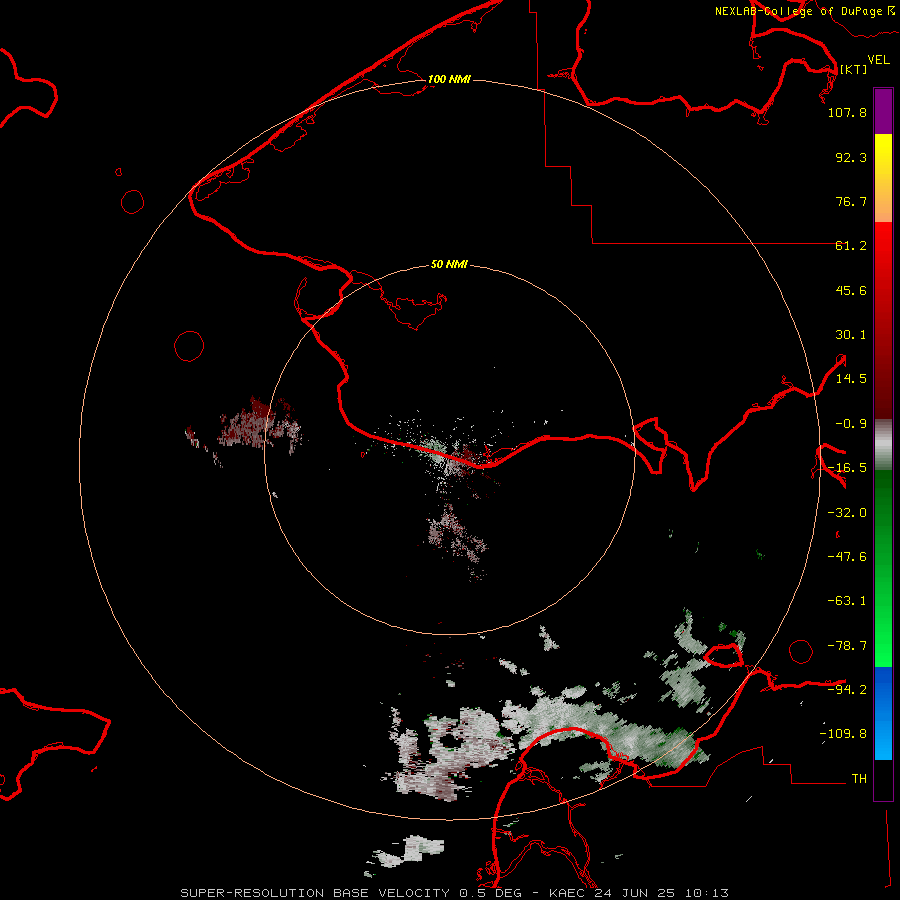This screenshot has width=900, height=900.
Task: Click the 30.1 scale value
Action: pos(851,335)
